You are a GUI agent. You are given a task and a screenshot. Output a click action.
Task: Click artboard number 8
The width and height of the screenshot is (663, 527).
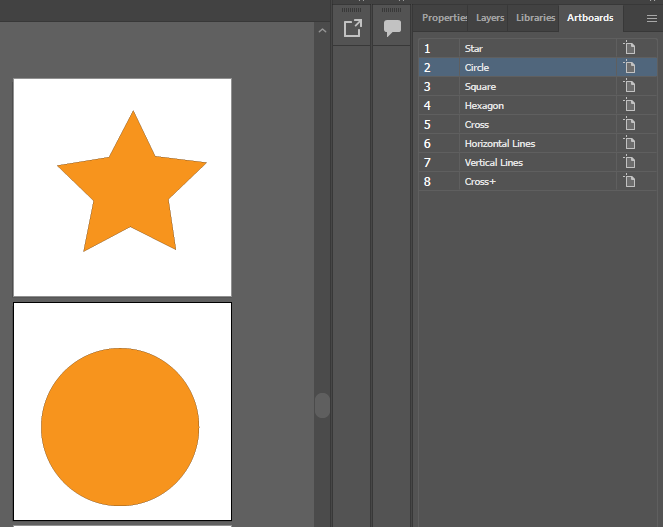[x=427, y=182]
